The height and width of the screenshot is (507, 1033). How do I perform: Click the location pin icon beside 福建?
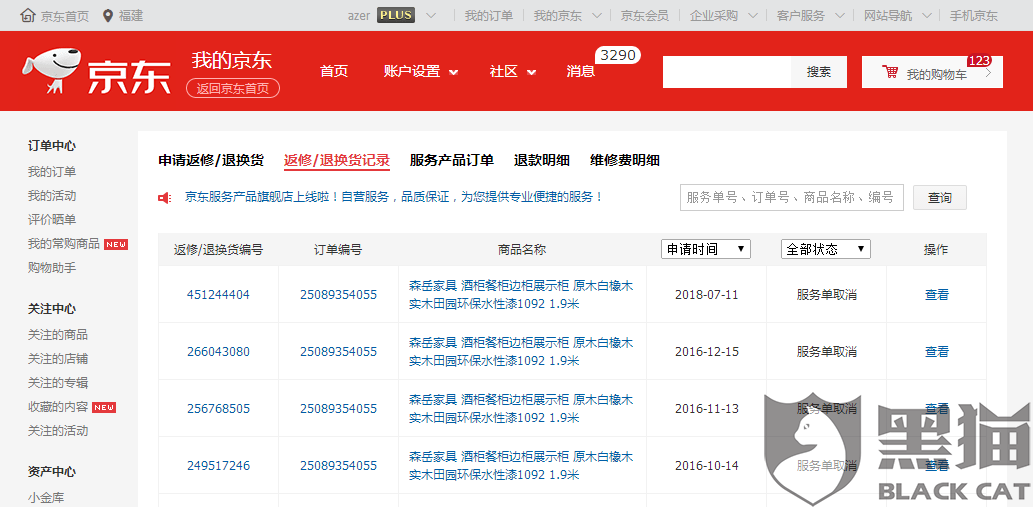[x=108, y=15]
